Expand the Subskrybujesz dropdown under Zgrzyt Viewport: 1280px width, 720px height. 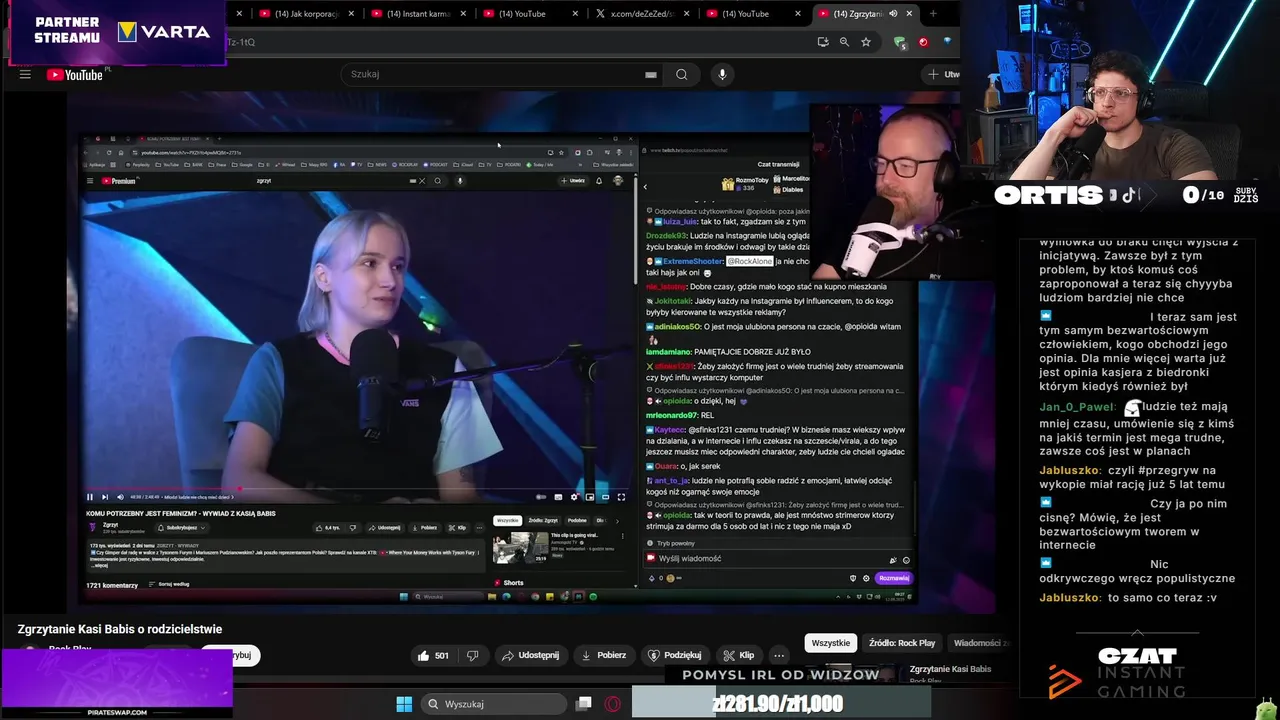pos(181,528)
